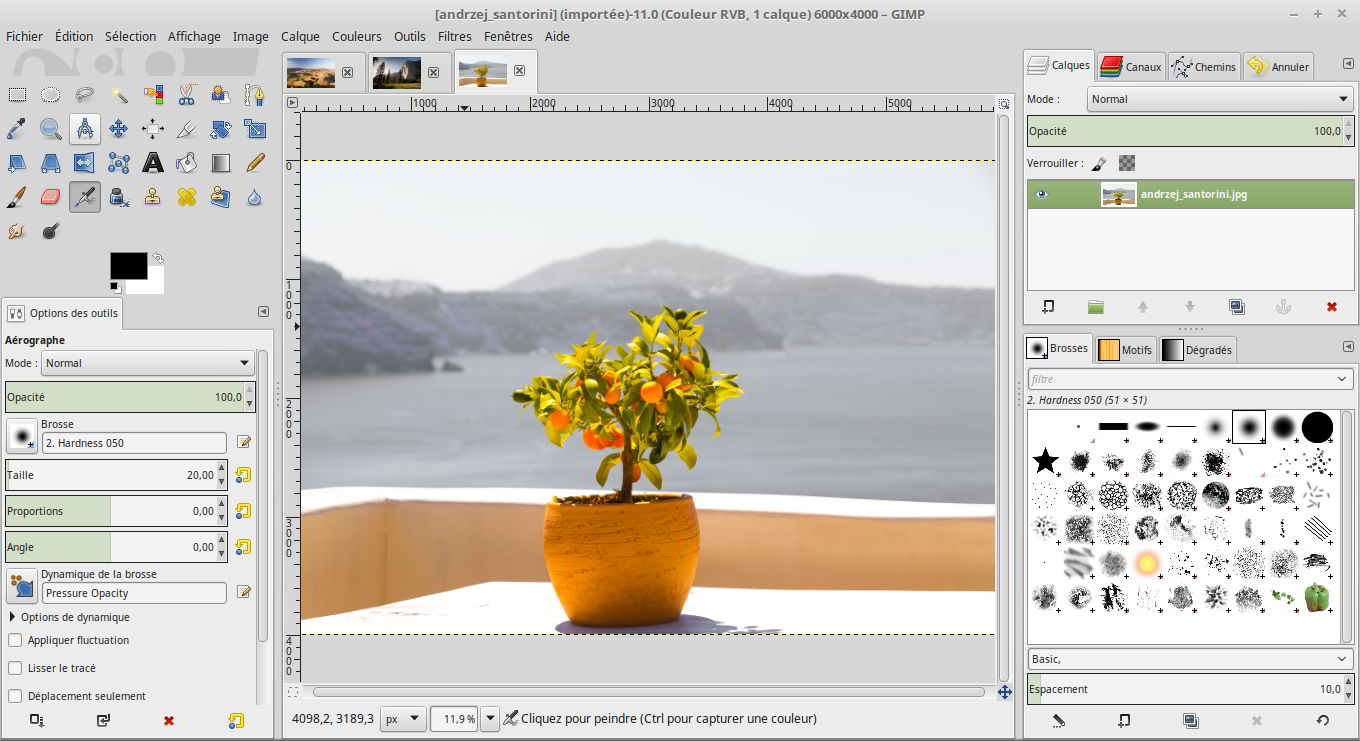Select the Flip tool
Screen dimensions: 1360x741
pyautogui.click(x=85, y=163)
